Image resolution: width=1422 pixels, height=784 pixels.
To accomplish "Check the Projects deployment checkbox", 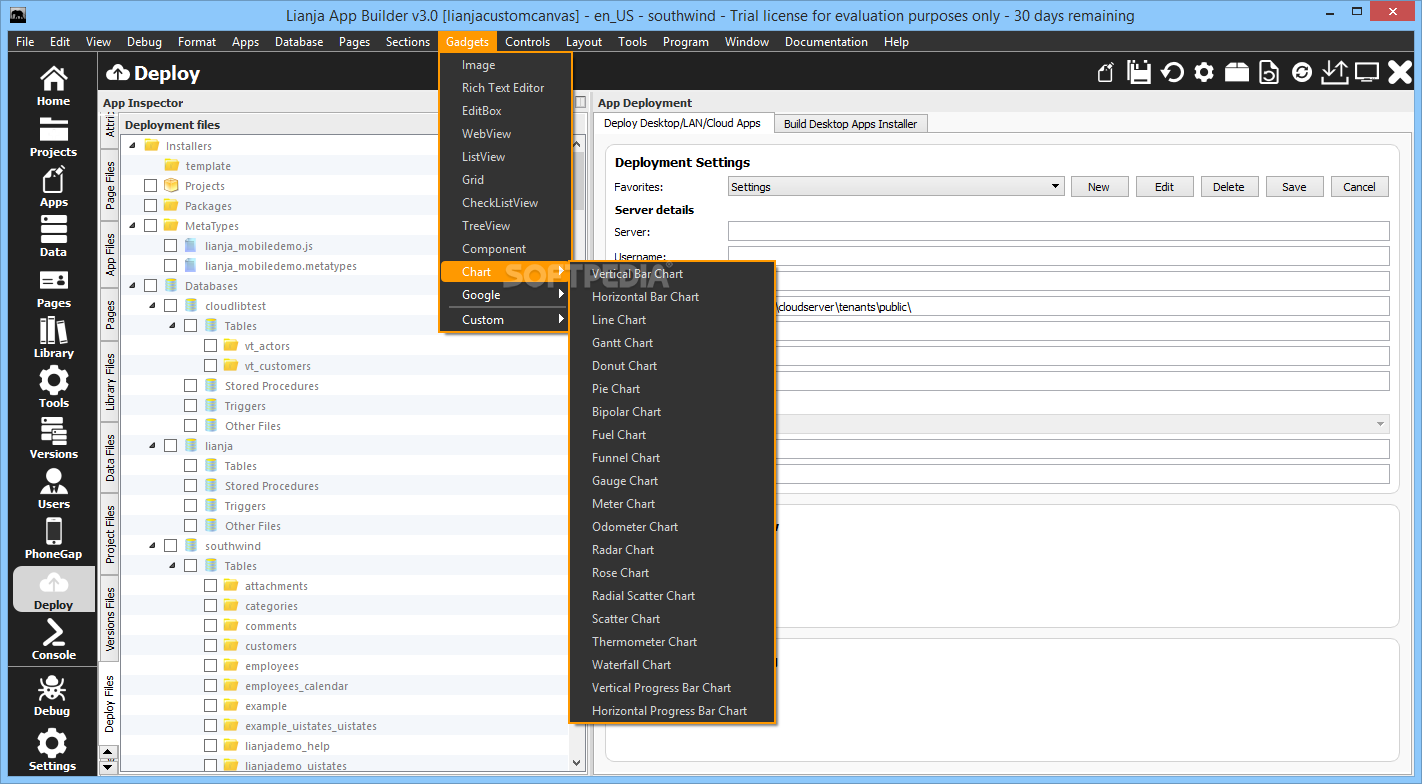I will click(x=150, y=186).
